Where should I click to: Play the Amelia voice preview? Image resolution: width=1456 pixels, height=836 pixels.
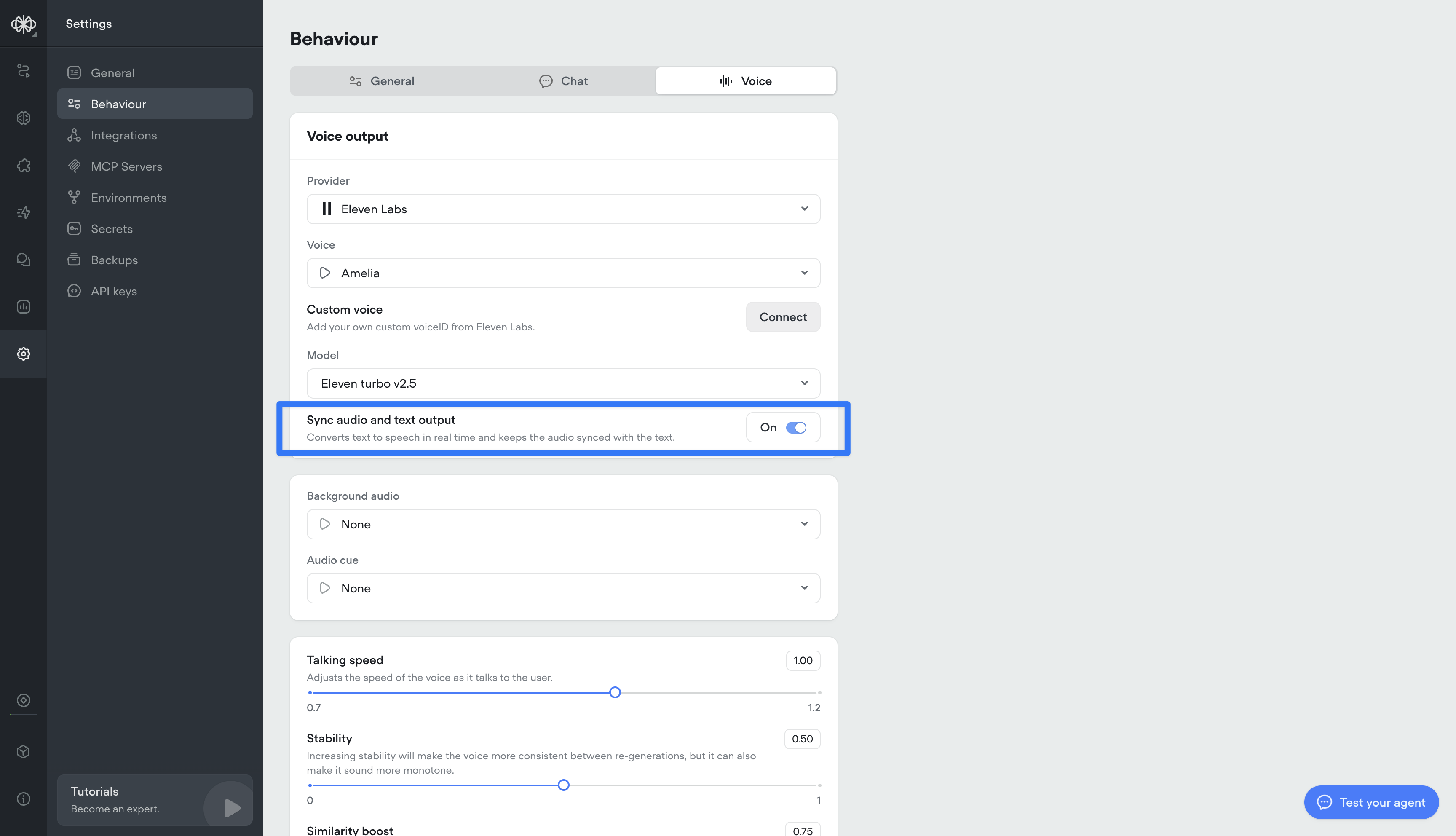coord(325,273)
